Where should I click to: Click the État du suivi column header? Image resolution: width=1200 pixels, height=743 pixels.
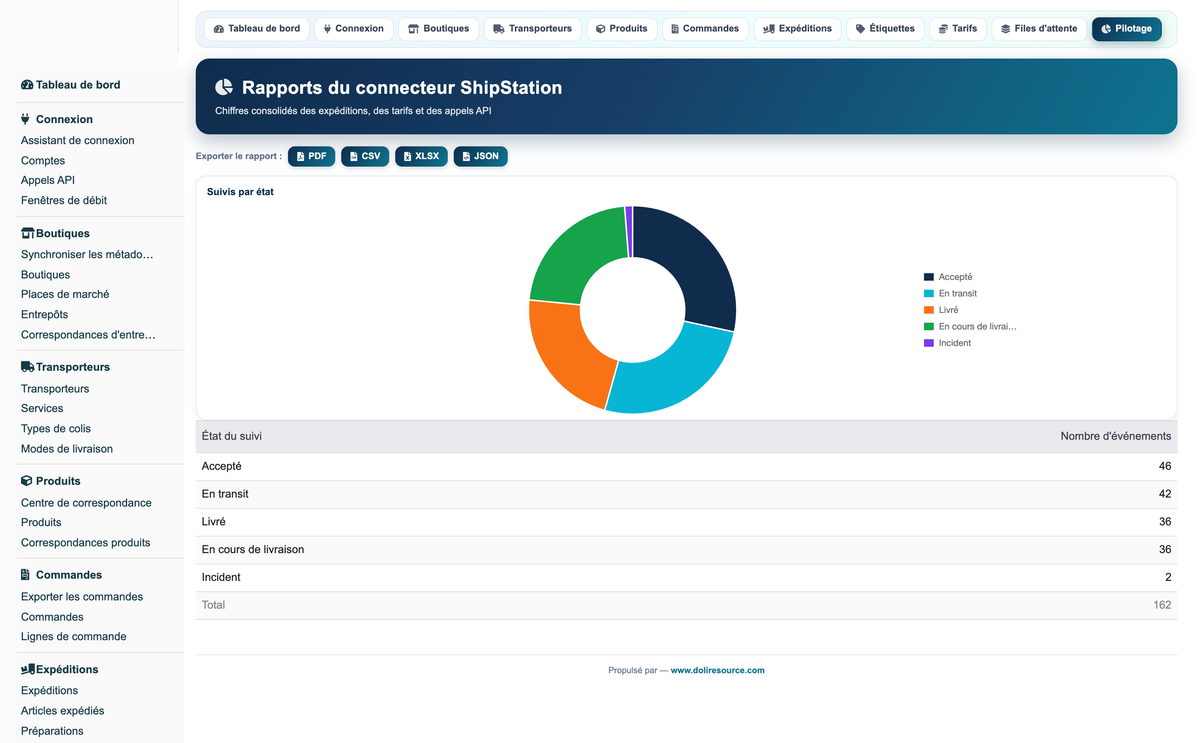(232, 437)
